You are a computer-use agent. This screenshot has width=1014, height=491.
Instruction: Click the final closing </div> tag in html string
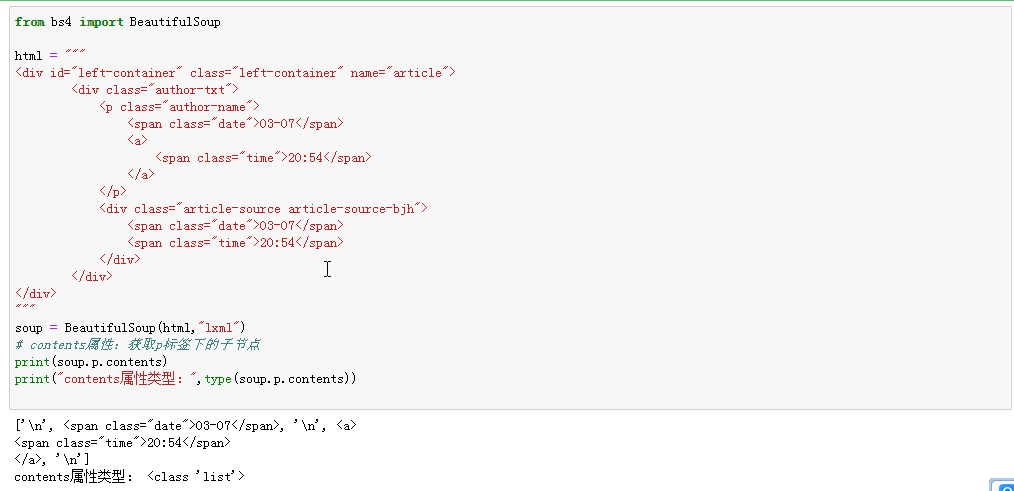tap(36, 294)
